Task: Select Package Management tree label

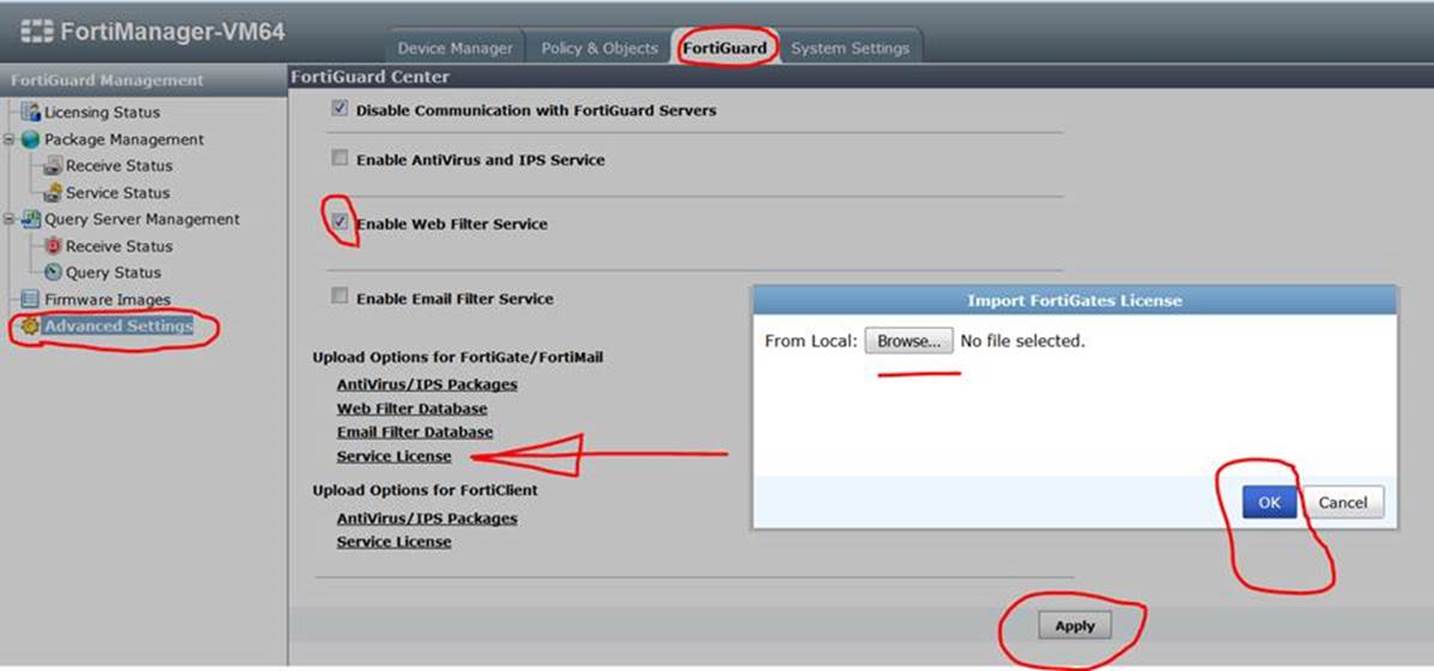Action: coord(124,140)
